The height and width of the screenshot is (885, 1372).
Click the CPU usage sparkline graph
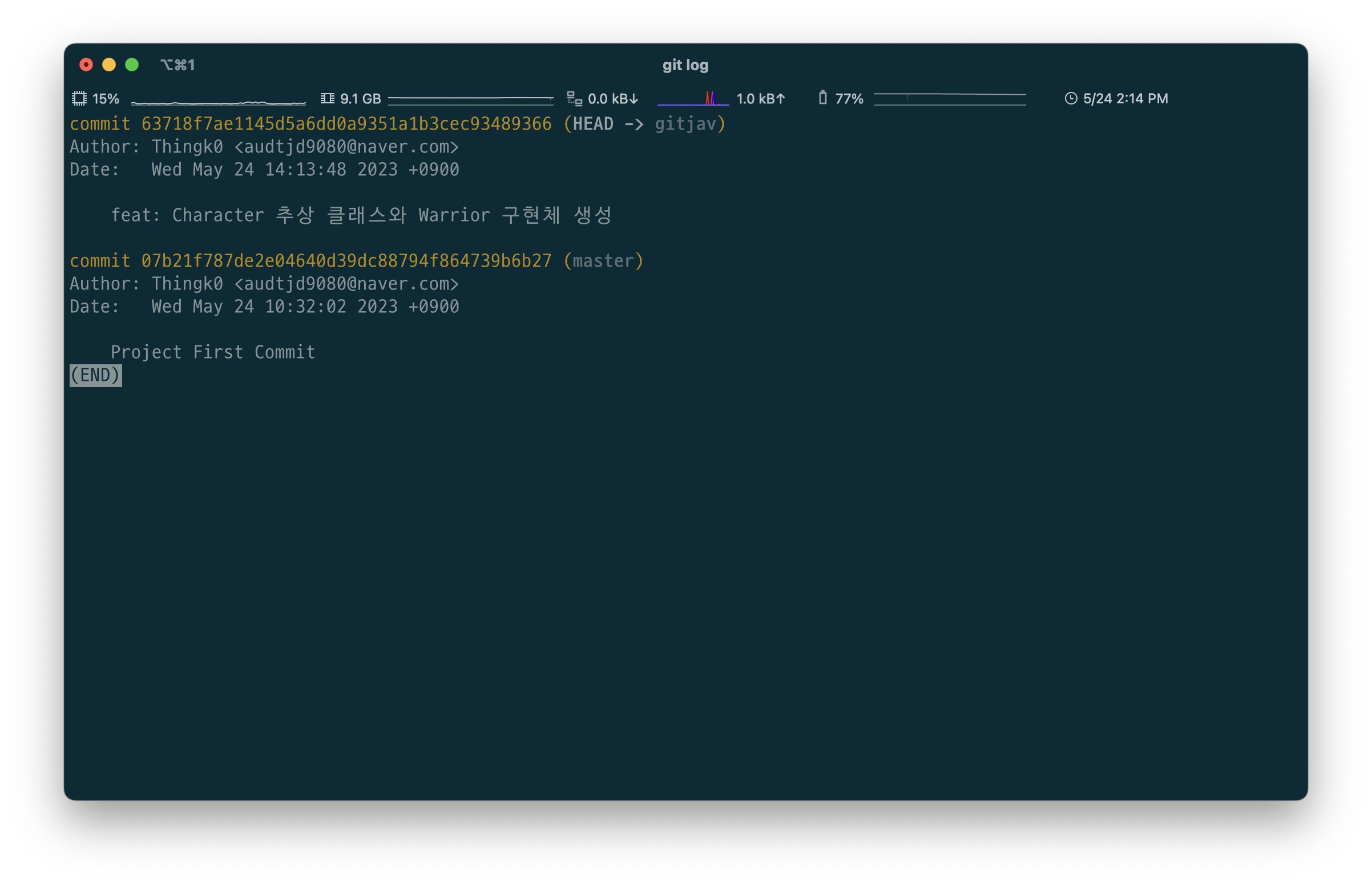(x=218, y=102)
